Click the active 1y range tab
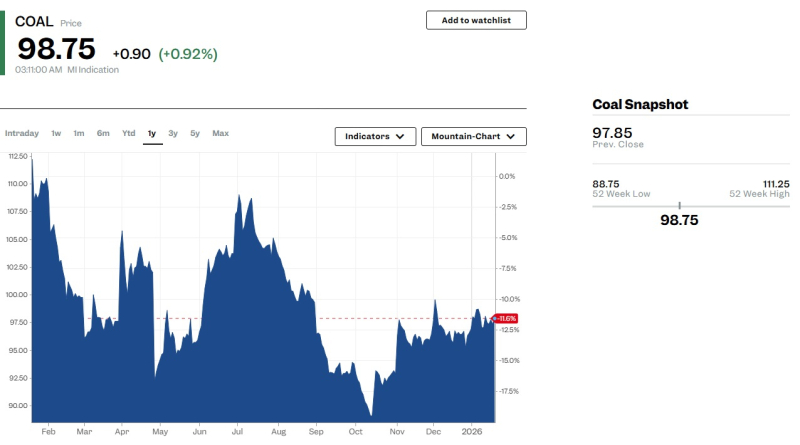This screenshot has height=445, width=800. [152, 133]
